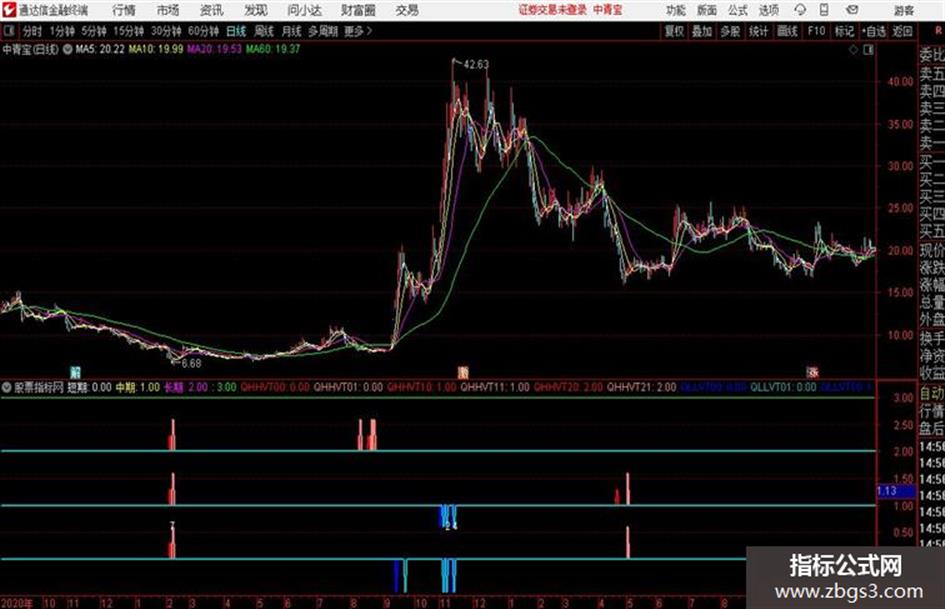
Task: Toggle the left panel icon beside 分时
Action: [x=8, y=31]
